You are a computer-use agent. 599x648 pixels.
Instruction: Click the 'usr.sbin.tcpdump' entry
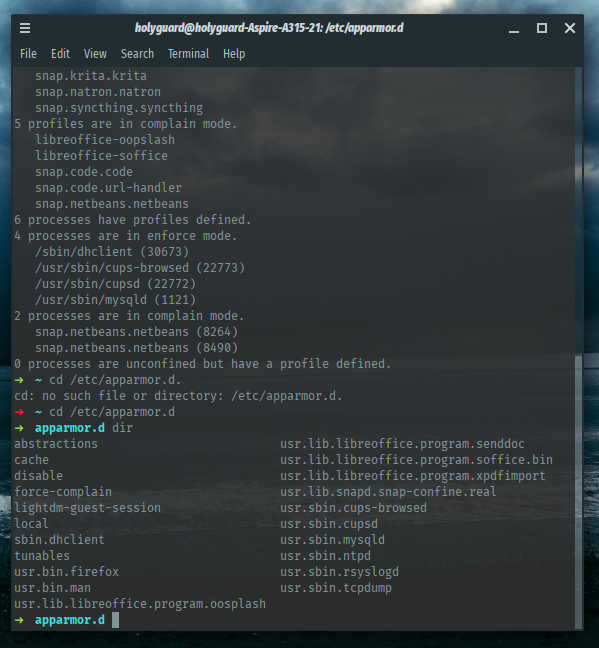click(336, 588)
